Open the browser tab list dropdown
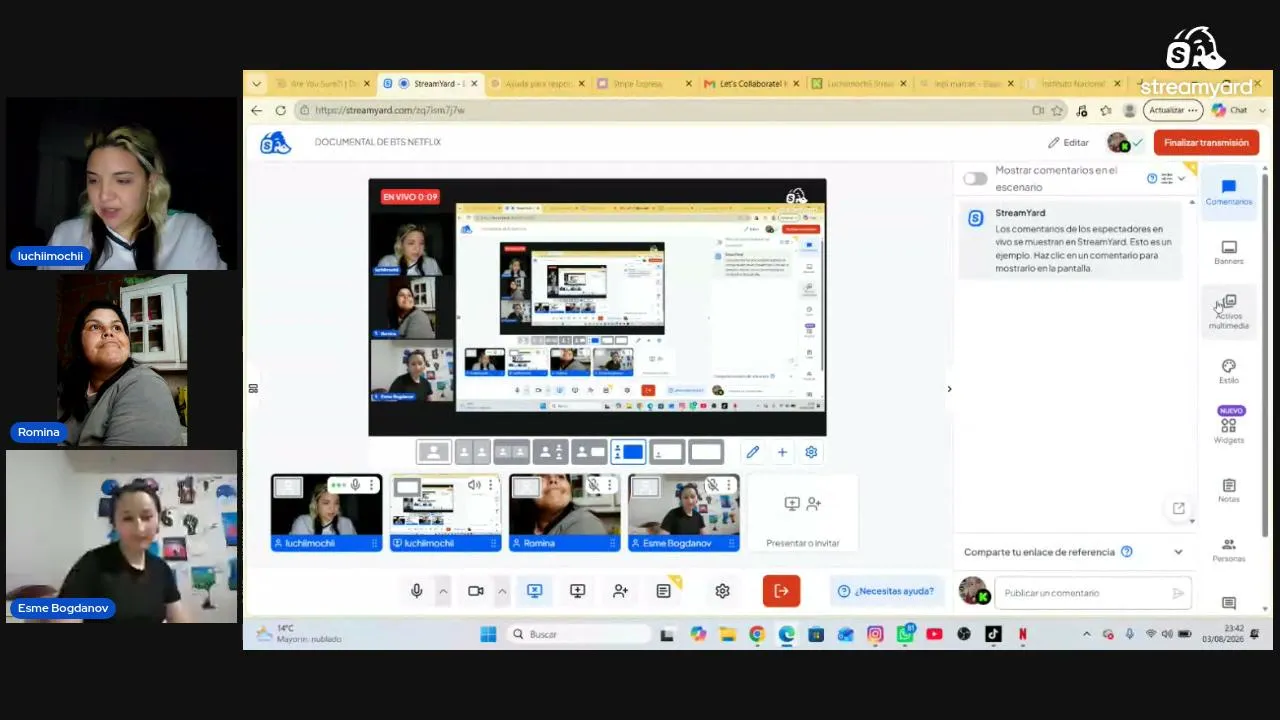The height and width of the screenshot is (720, 1280). [257, 83]
